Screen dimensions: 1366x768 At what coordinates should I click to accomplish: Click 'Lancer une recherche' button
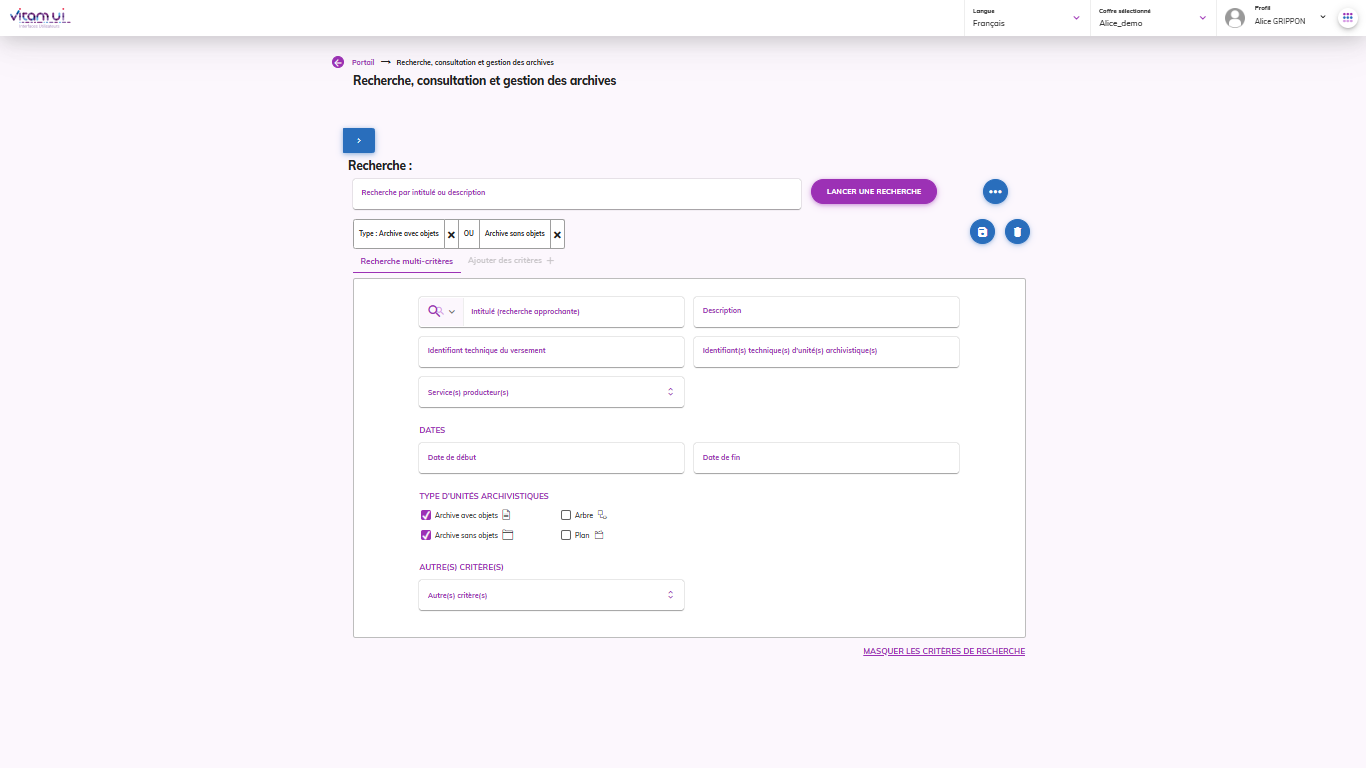[873, 192]
